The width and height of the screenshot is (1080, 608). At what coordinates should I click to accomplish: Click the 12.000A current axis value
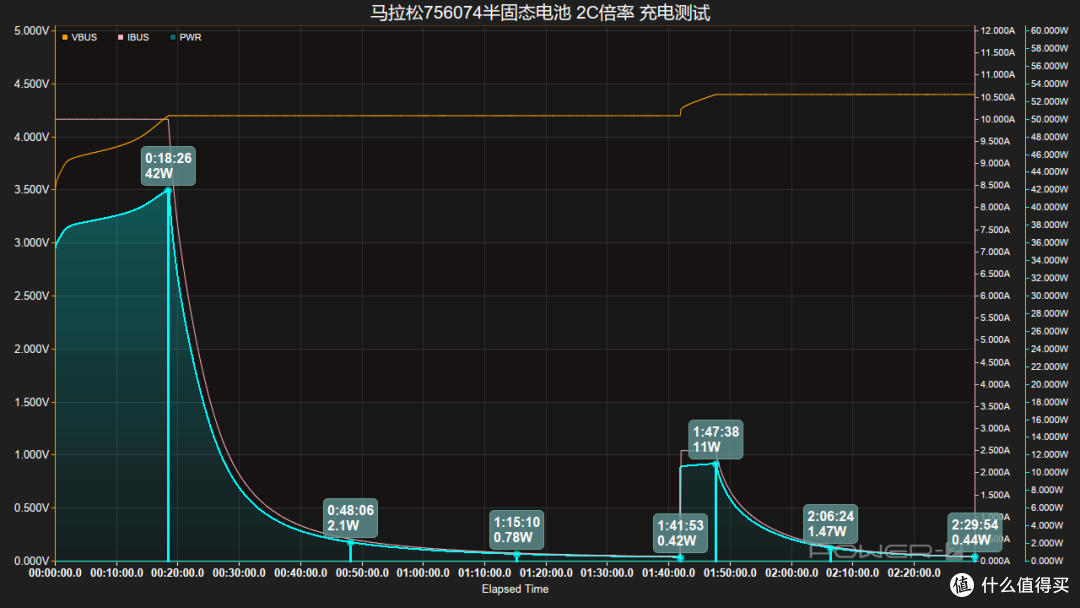[x=997, y=31]
